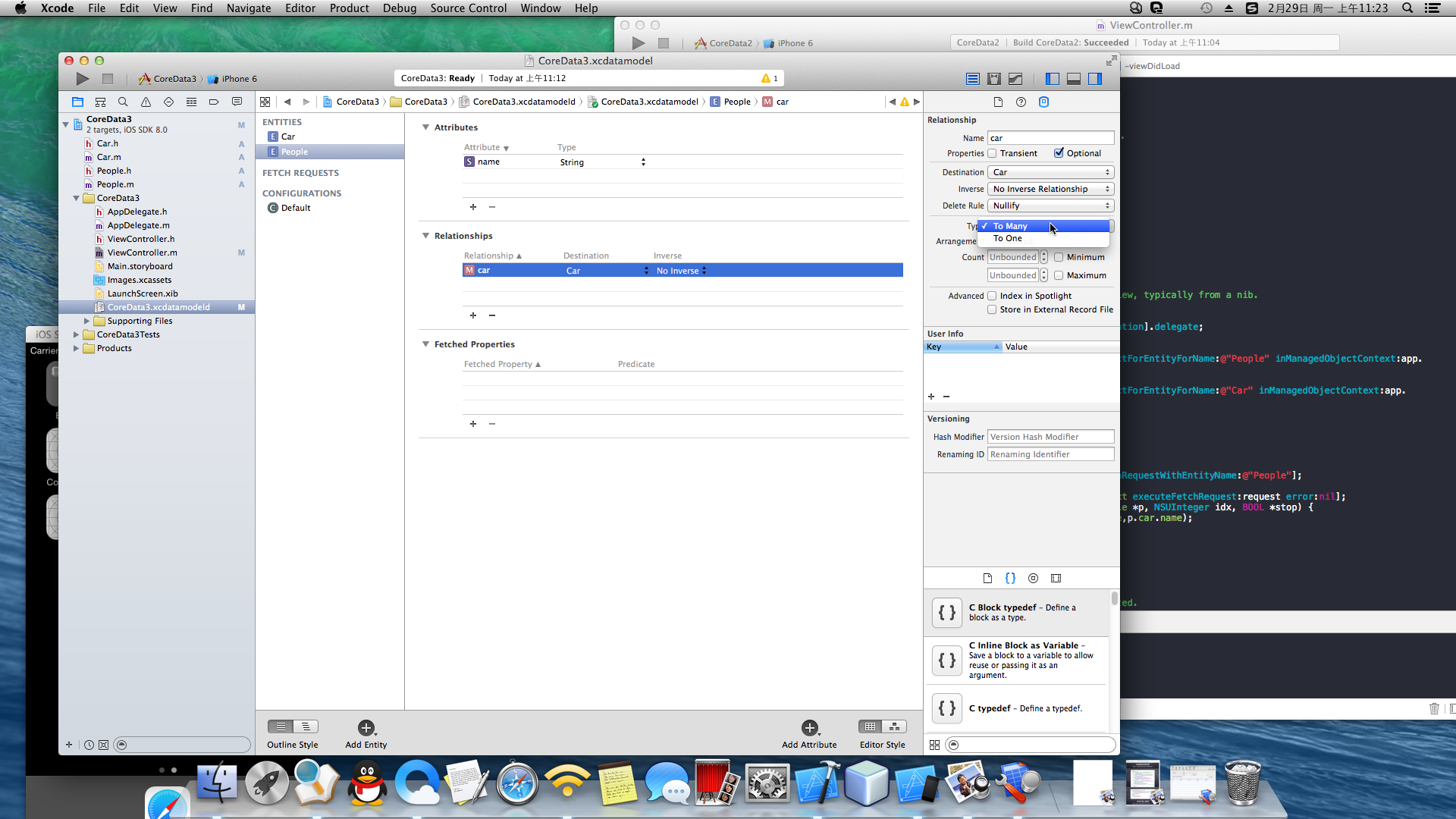Expand the Products group
The height and width of the screenshot is (819, 1456).
click(x=76, y=348)
